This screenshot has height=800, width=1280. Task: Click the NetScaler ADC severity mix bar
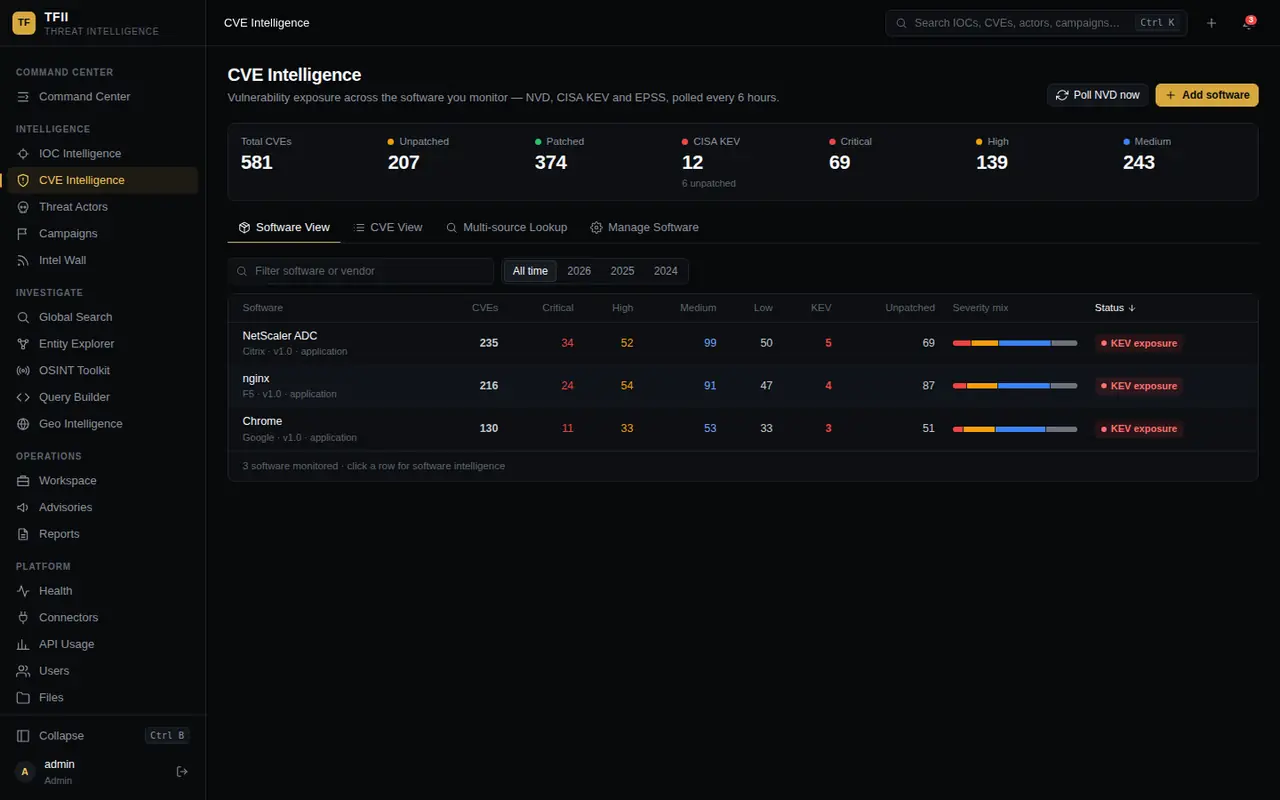click(x=1015, y=343)
